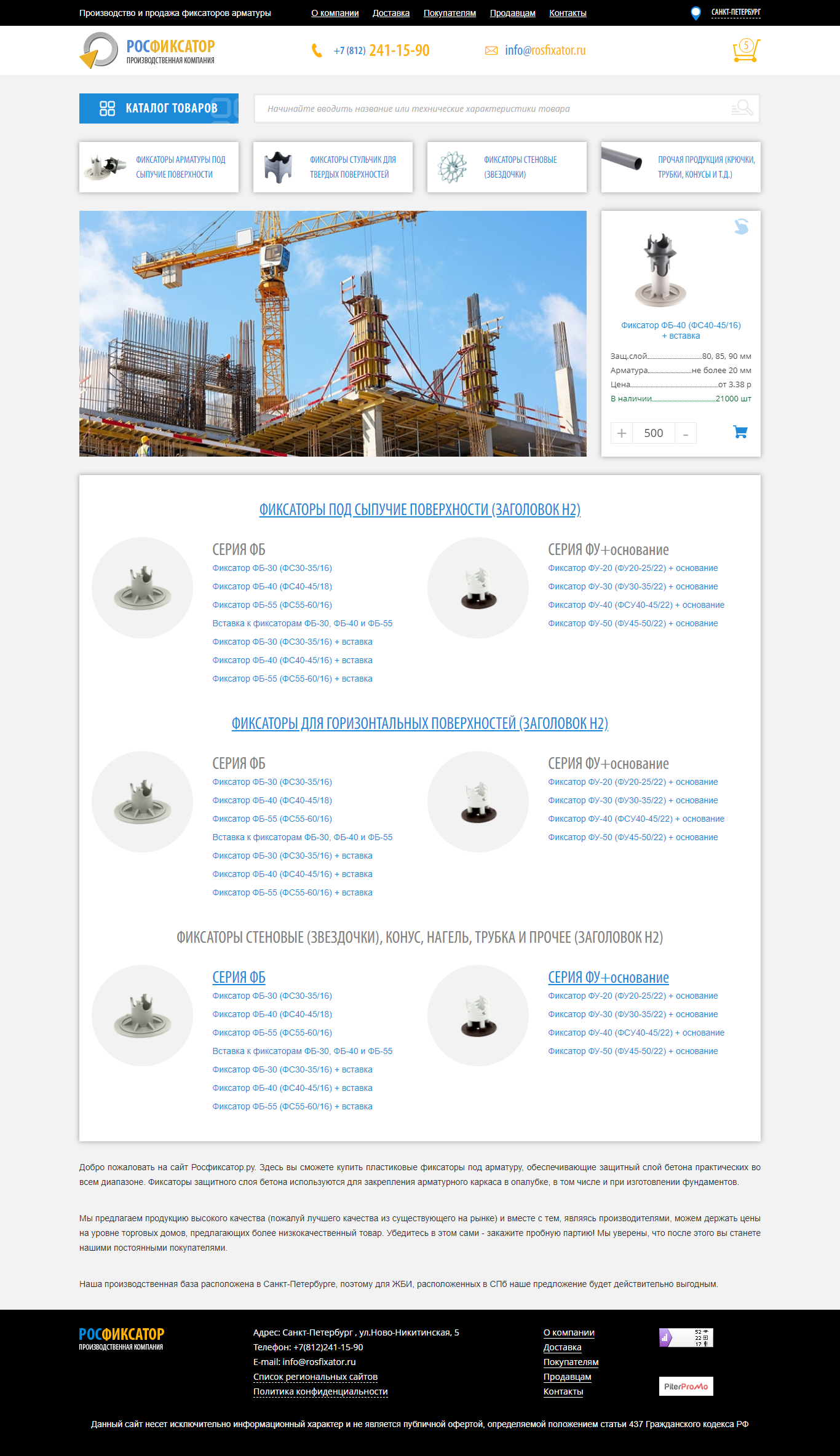Click the ФБ-40 product image in the side card
Viewport: 840px width, 1456px height.
point(660,269)
